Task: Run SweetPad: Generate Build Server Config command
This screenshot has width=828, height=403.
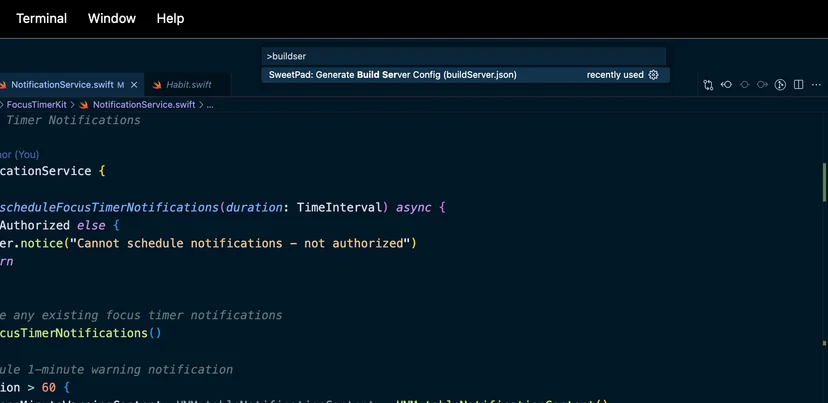Action: pyautogui.click(x=465, y=75)
